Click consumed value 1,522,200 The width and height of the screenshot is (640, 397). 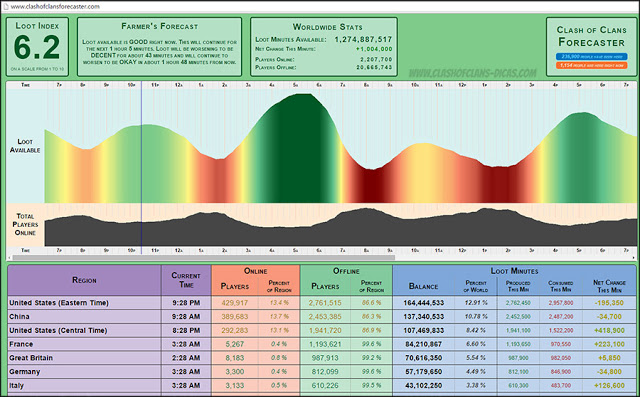click(x=561, y=330)
